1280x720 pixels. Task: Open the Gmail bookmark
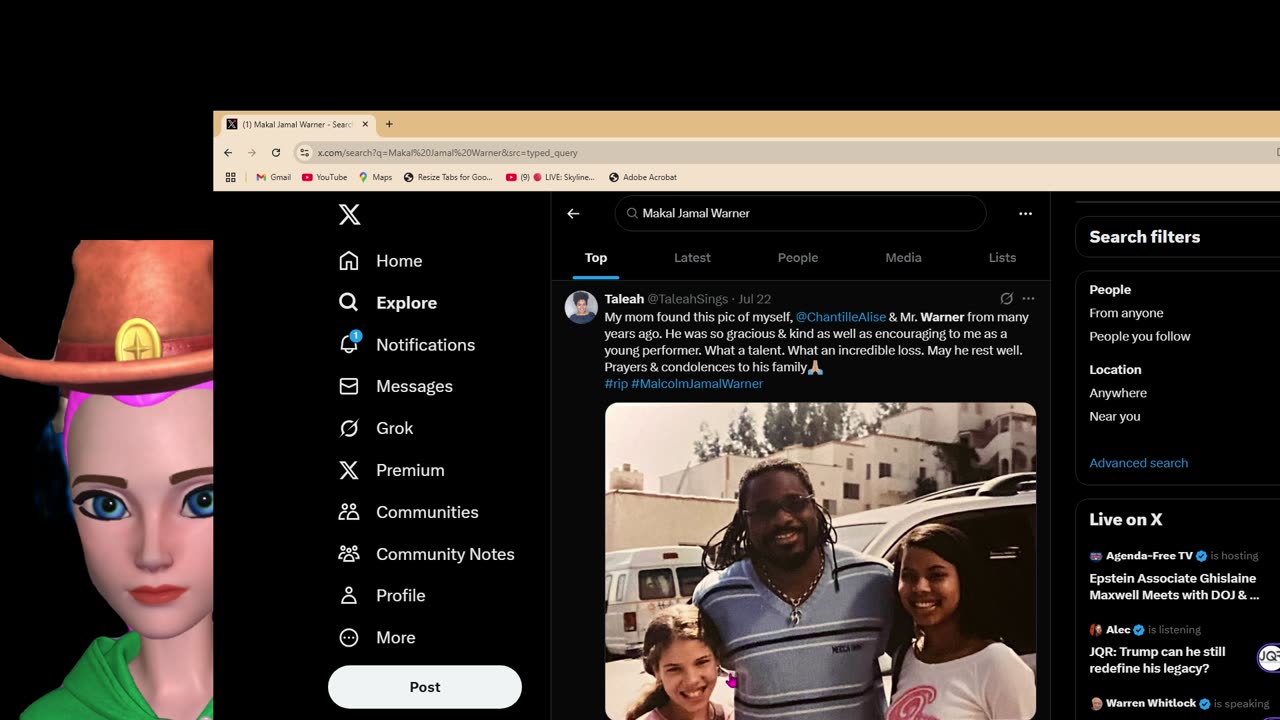click(x=273, y=177)
